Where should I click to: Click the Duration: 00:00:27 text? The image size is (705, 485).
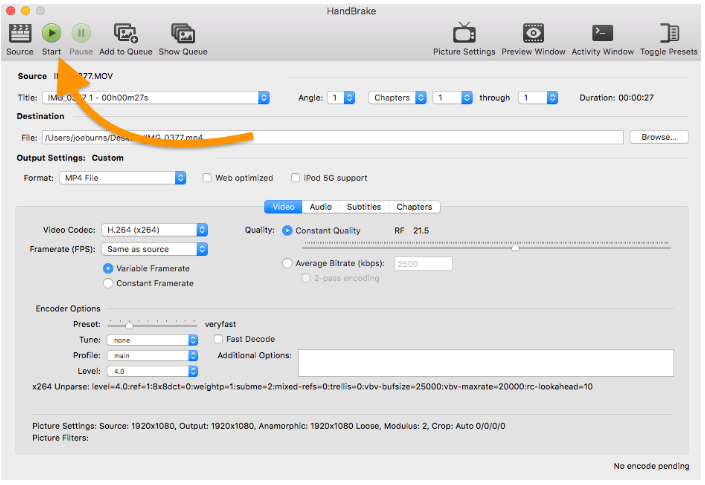(616, 98)
